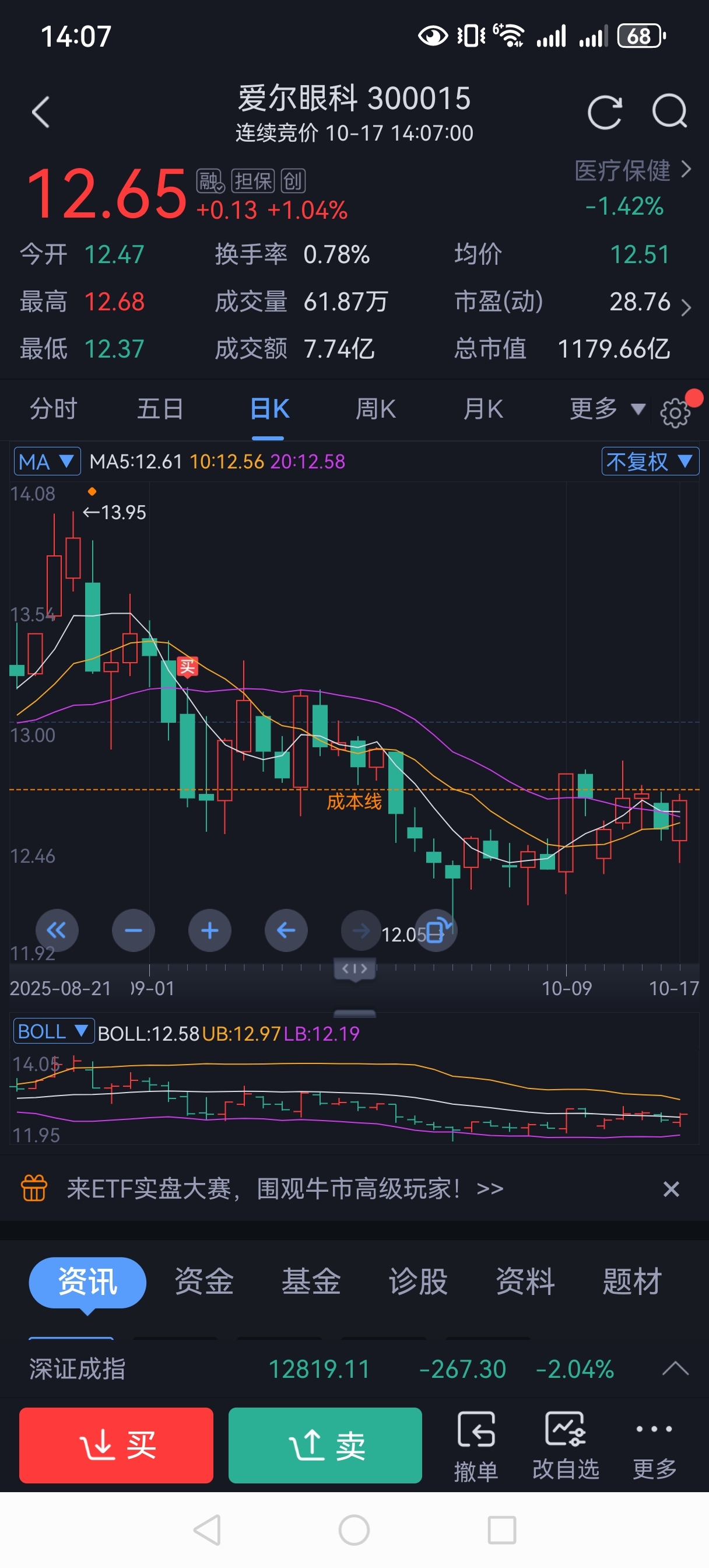Tap the 买 marker on the candlestick chart
The height and width of the screenshot is (1568, 709).
click(187, 667)
